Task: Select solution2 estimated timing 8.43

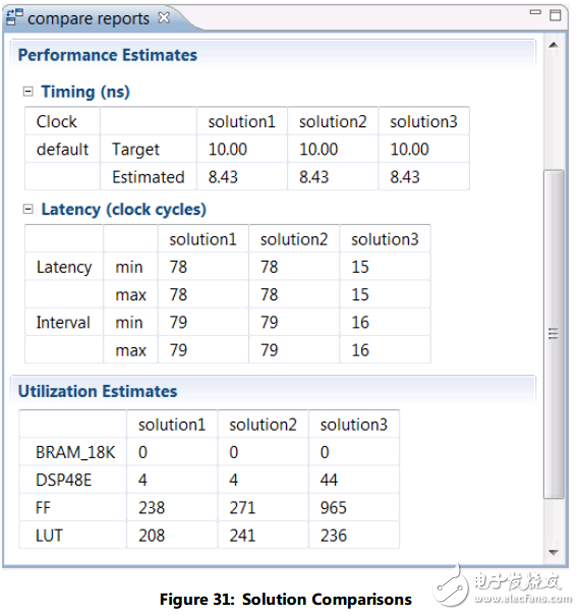Action: coord(314,177)
